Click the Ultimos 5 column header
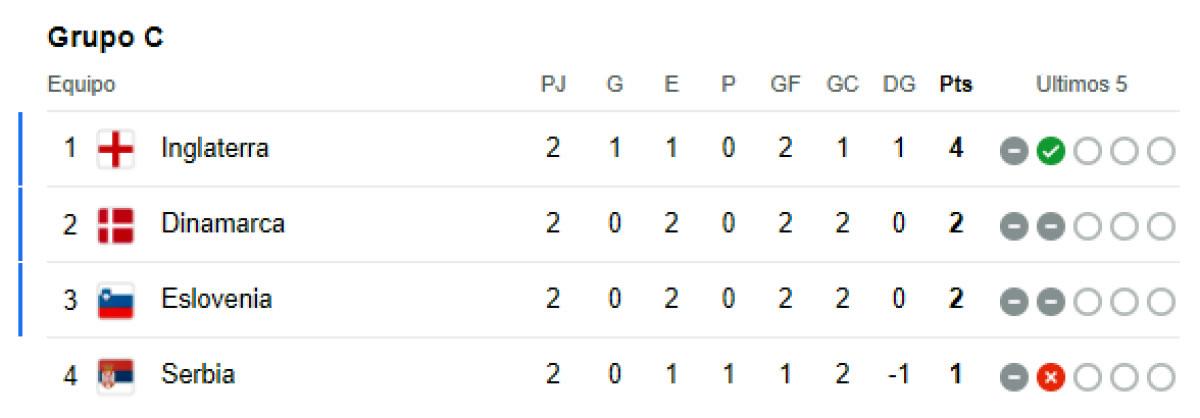The image size is (1200, 418). (x=1081, y=85)
